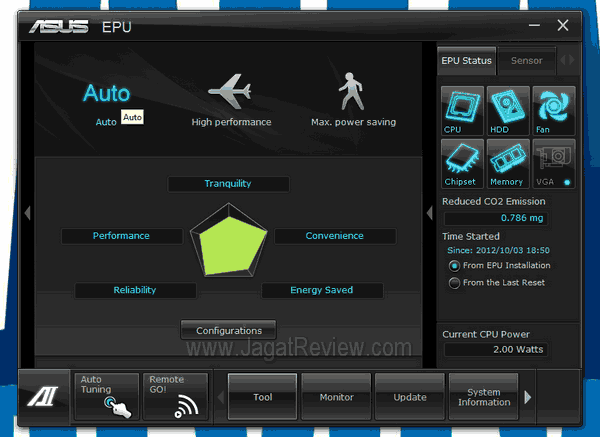Viewport: 600px width, 437px height.
Task: Select From EPU Installation radio button
Action: [454, 266]
